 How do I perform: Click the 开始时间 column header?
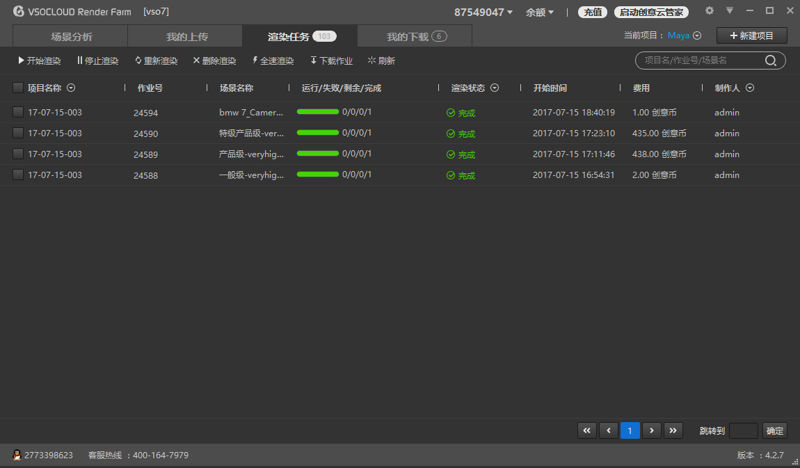550,88
